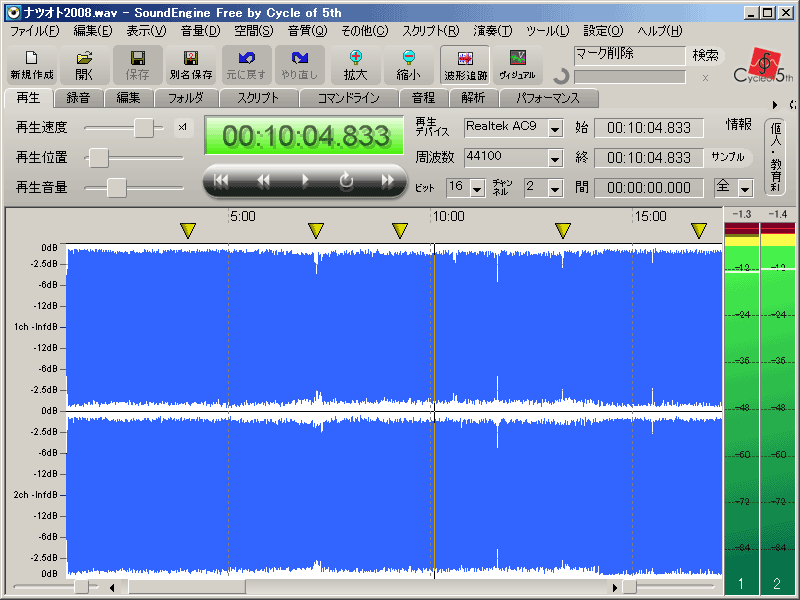Viewport: 800px width, 600px height.
Task: Undo with the 元に戻す icon
Action: (246, 65)
